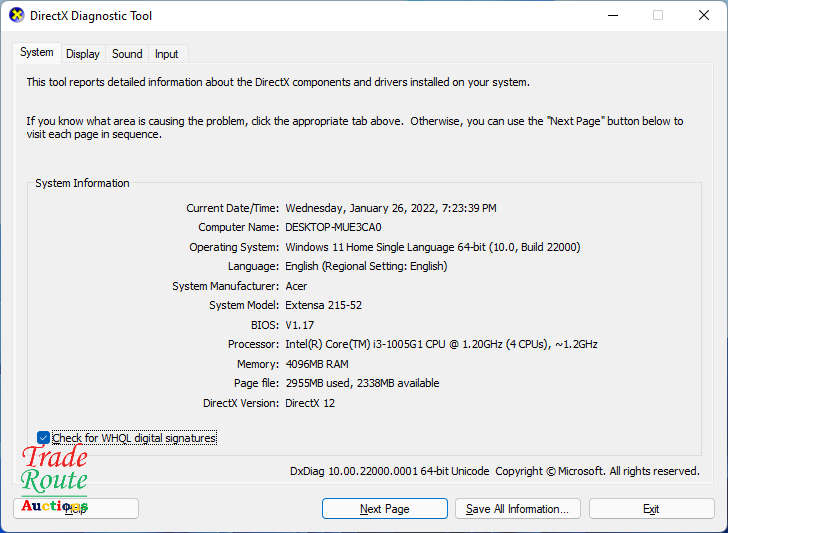
Task: Toggle Check for WHQL digital signatures checkbox
Action: point(43,438)
